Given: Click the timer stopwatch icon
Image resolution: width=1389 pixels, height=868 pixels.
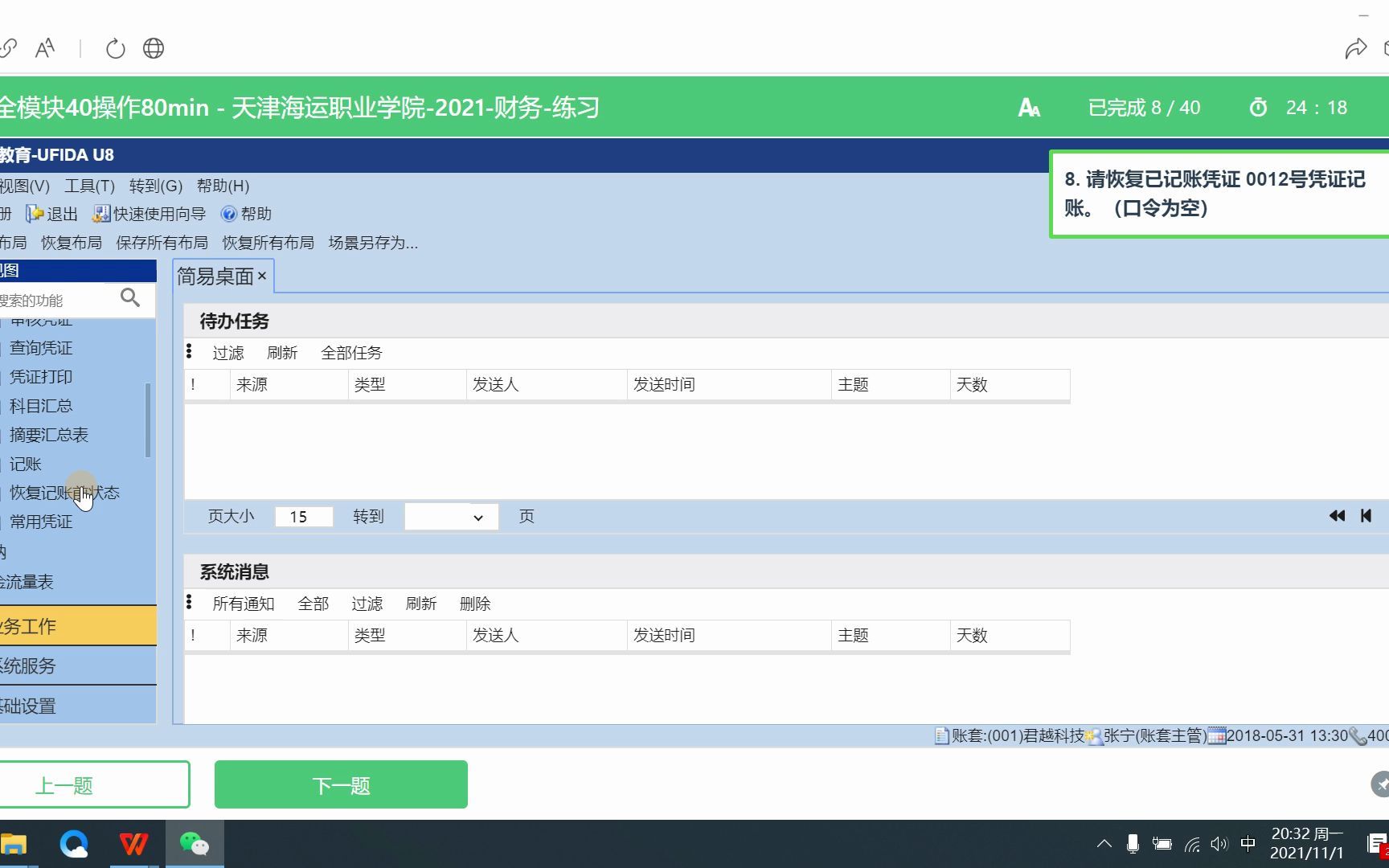Looking at the screenshot, I should [x=1258, y=108].
